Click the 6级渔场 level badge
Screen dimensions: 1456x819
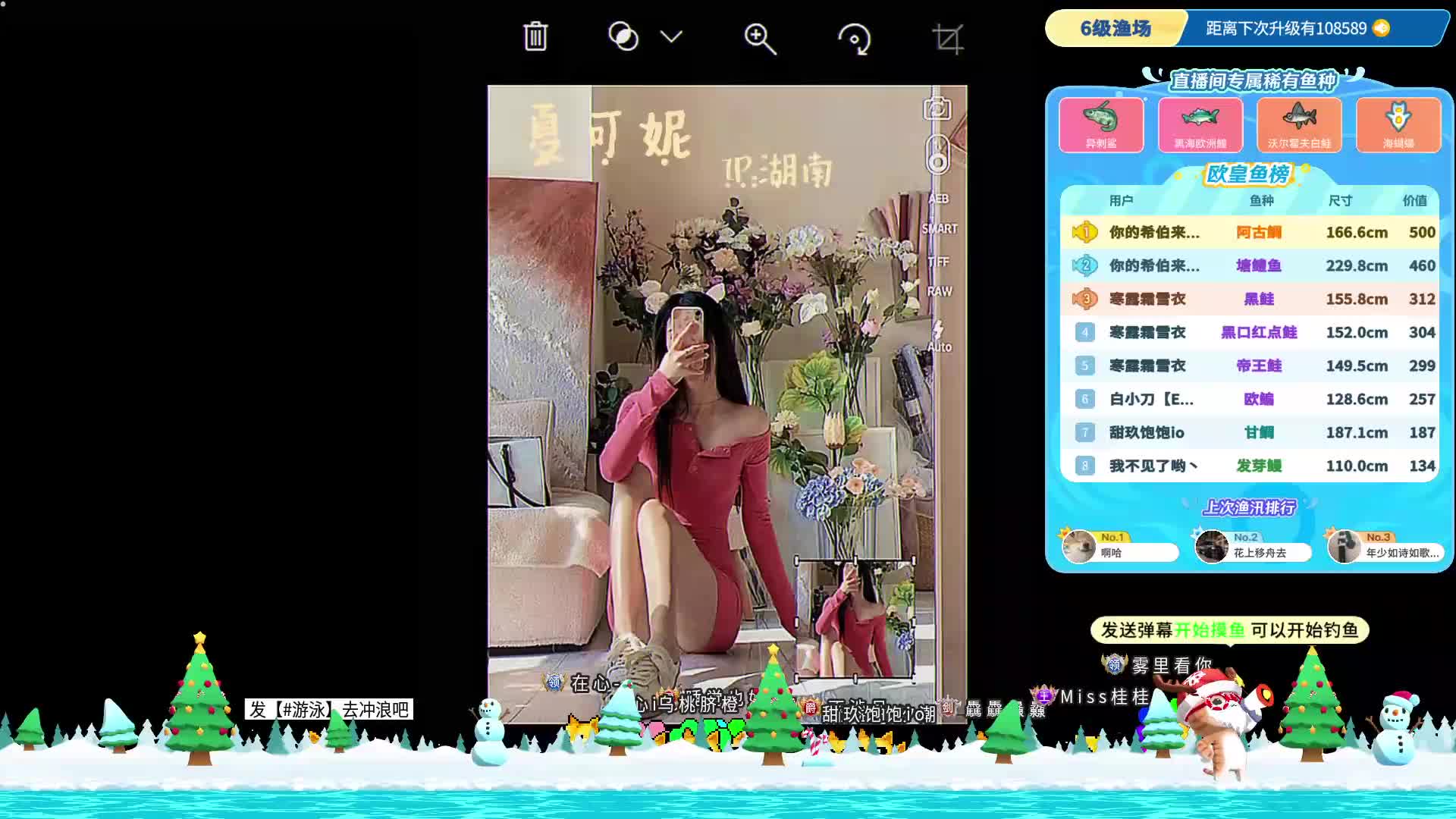pyautogui.click(x=1115, y=29)
